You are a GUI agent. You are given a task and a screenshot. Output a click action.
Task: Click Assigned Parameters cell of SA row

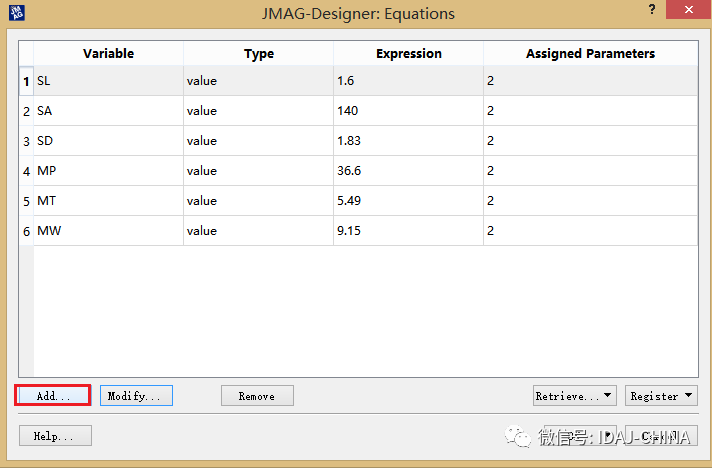coord(590,111)
